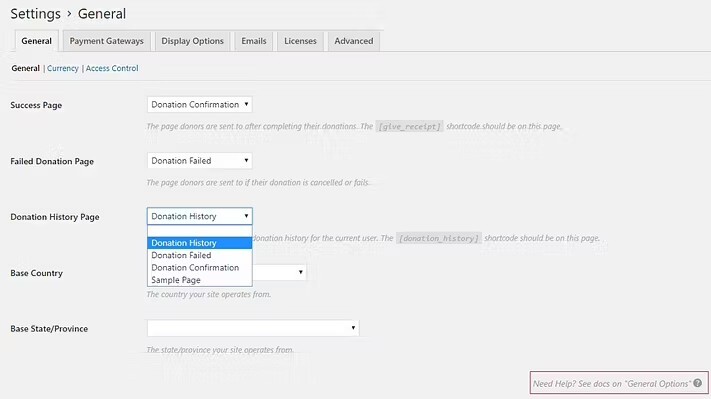
Task: Open the Display Options tab
Action: click(192, 41)
